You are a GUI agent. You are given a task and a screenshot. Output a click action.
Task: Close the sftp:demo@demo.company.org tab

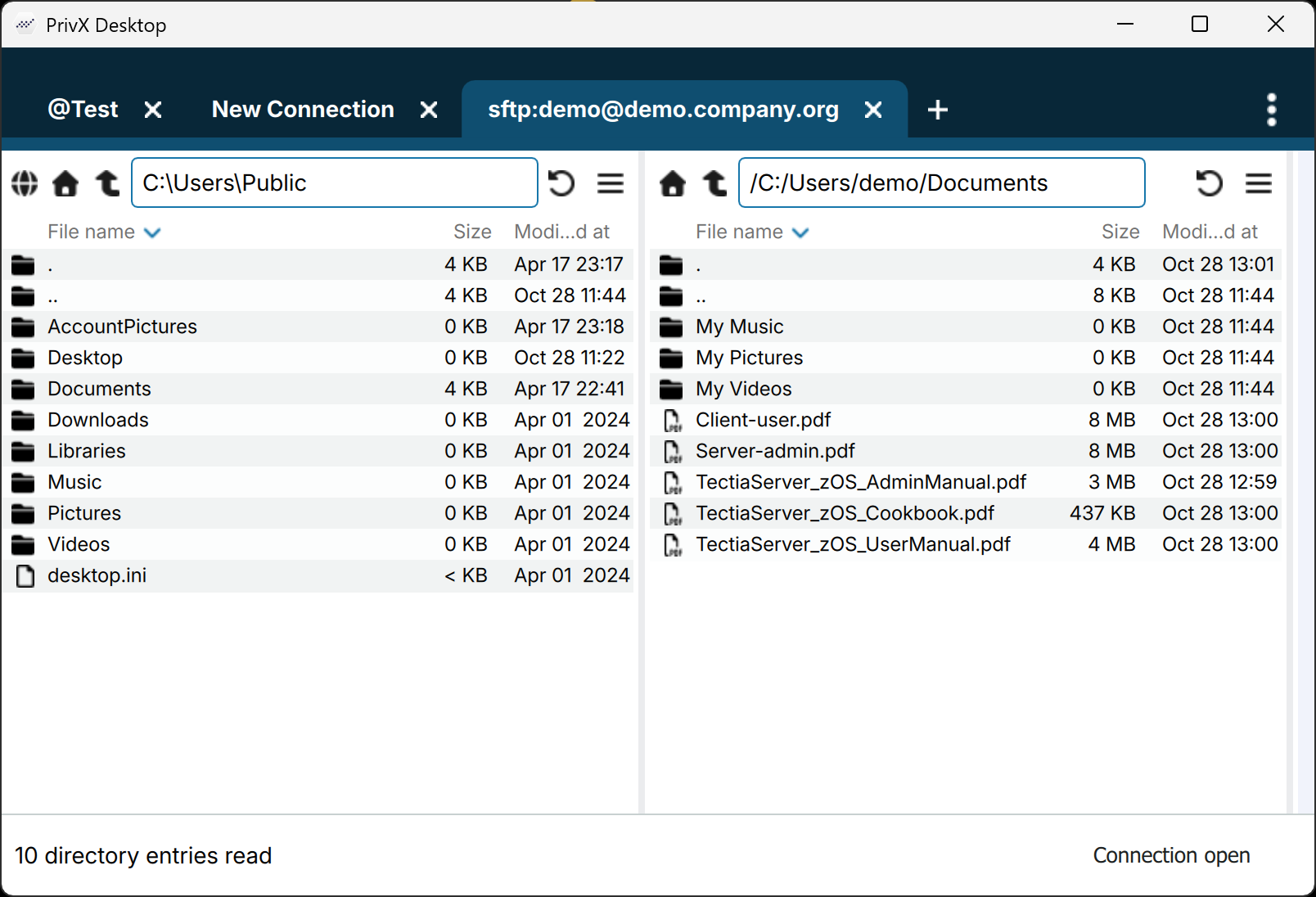pos(873,109)
